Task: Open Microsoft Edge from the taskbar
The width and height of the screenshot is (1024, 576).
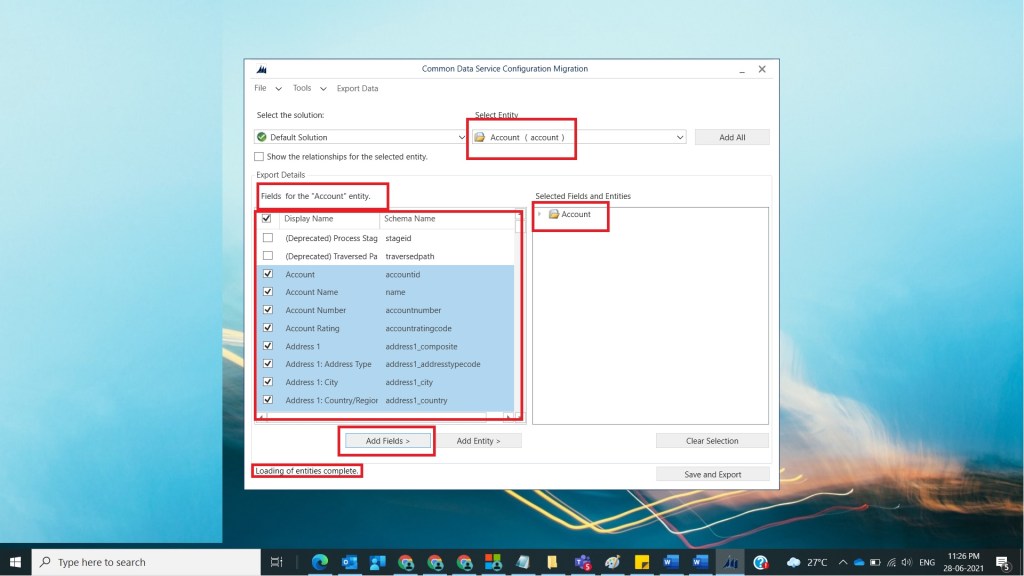Action: pyautogui.click(x=320, y=562)
